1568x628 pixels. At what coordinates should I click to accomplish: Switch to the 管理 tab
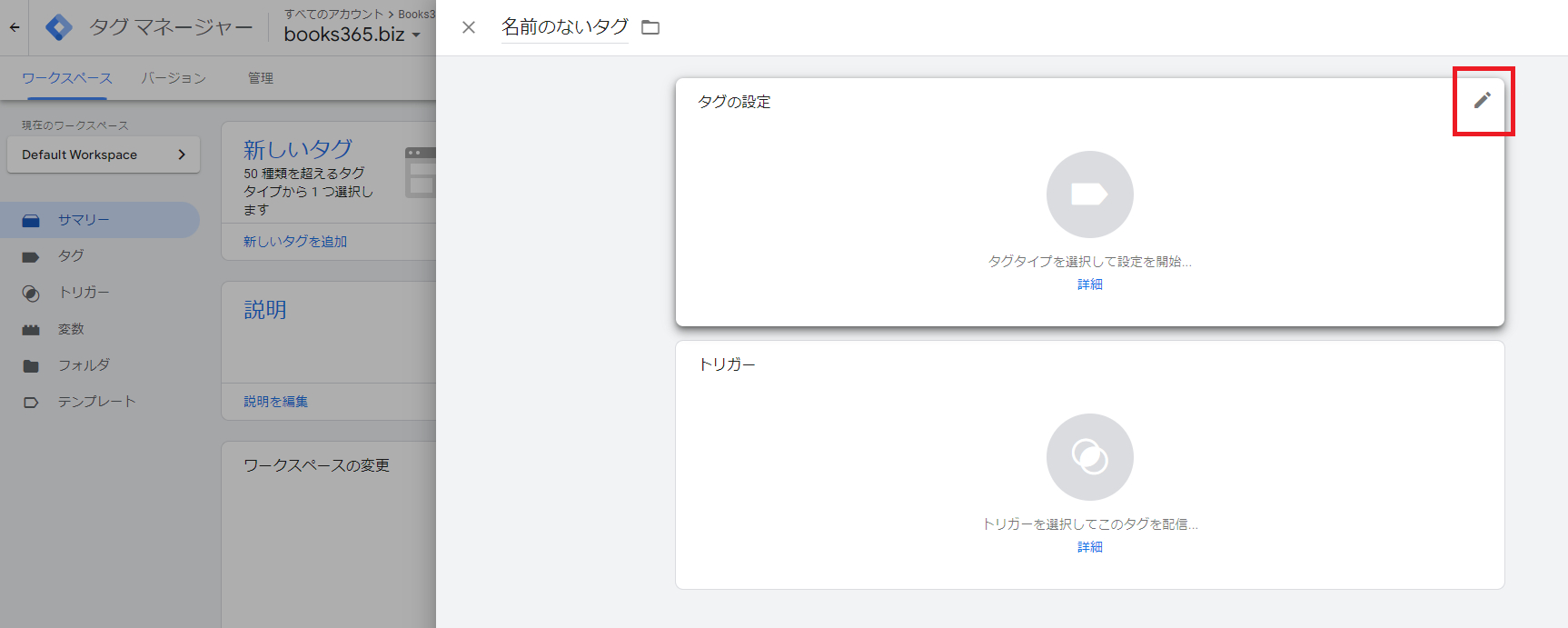261,78
